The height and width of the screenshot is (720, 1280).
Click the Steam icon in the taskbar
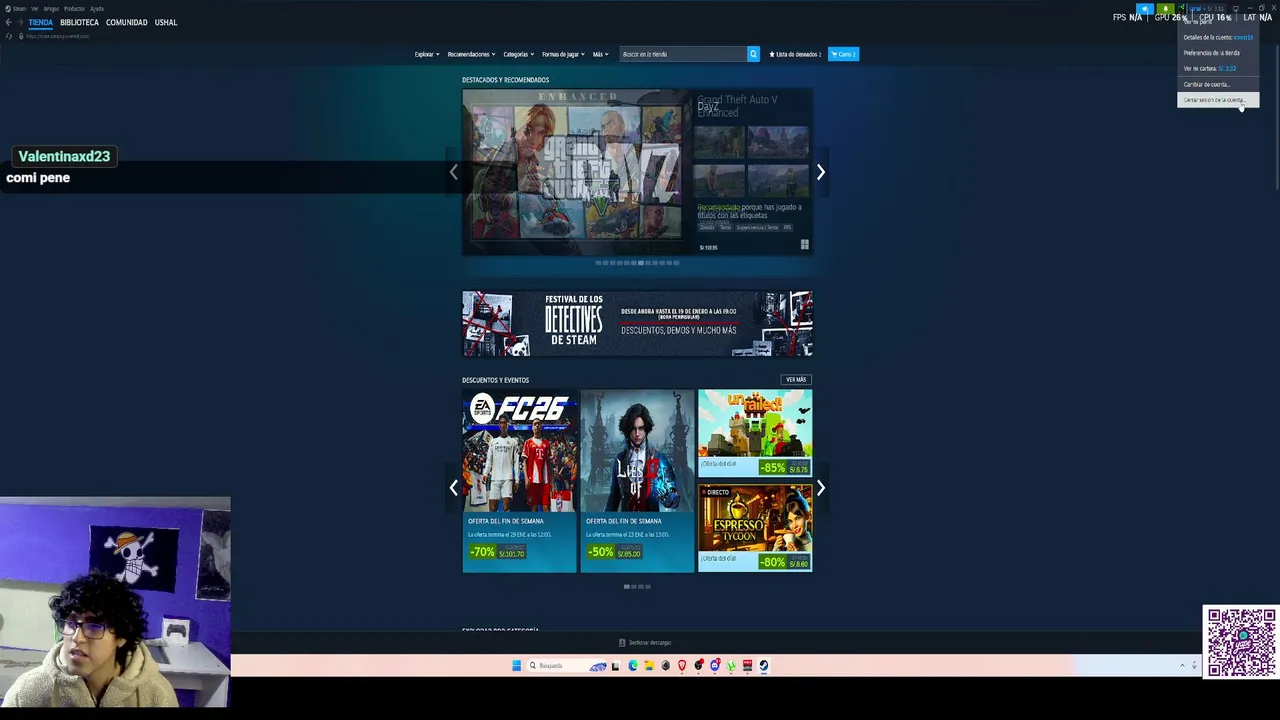click(x=763, y=666)
